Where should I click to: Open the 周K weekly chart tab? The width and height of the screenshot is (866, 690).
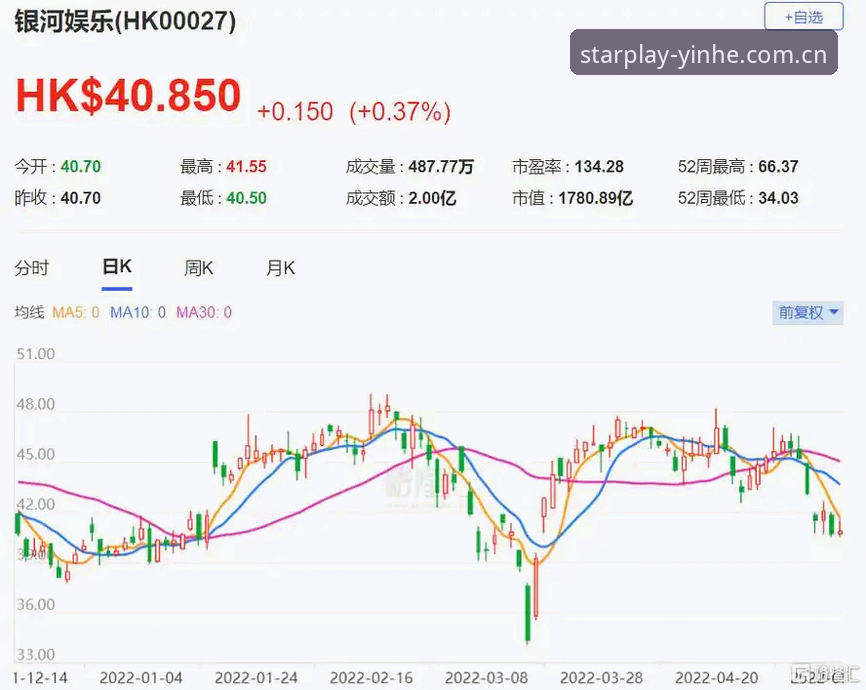[198, 268]
